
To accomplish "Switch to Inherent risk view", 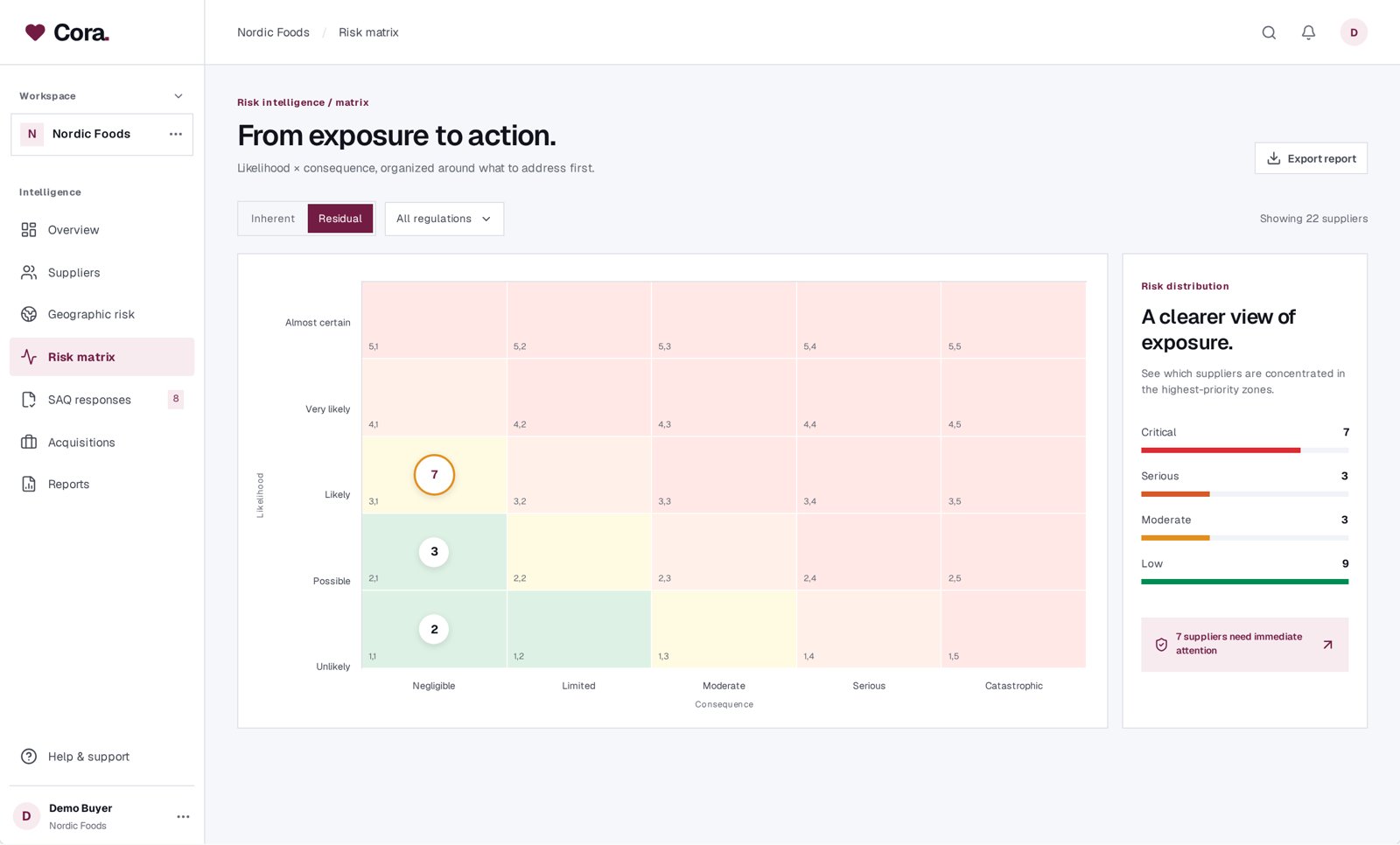I will coord(273,219).
